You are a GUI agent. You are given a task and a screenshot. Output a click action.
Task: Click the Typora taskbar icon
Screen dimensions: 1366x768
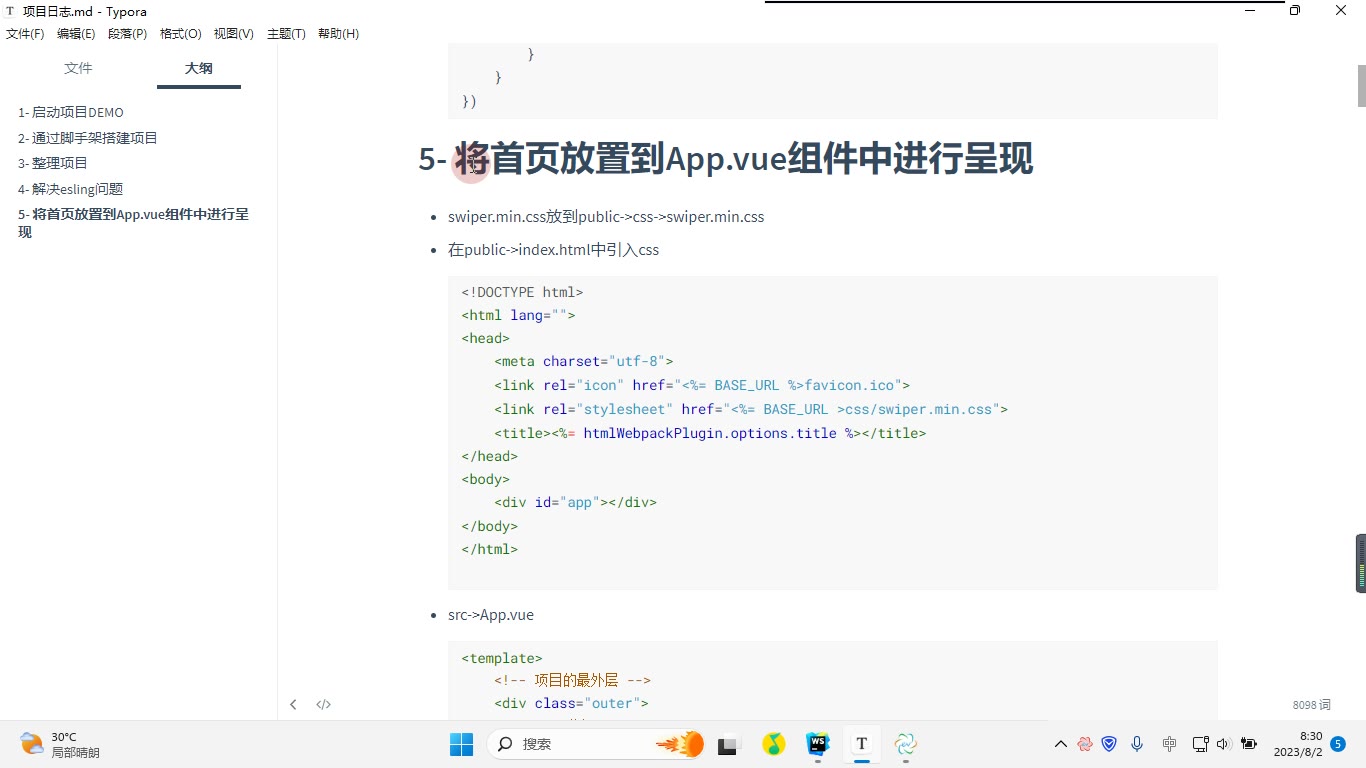(x=861, y=744)
